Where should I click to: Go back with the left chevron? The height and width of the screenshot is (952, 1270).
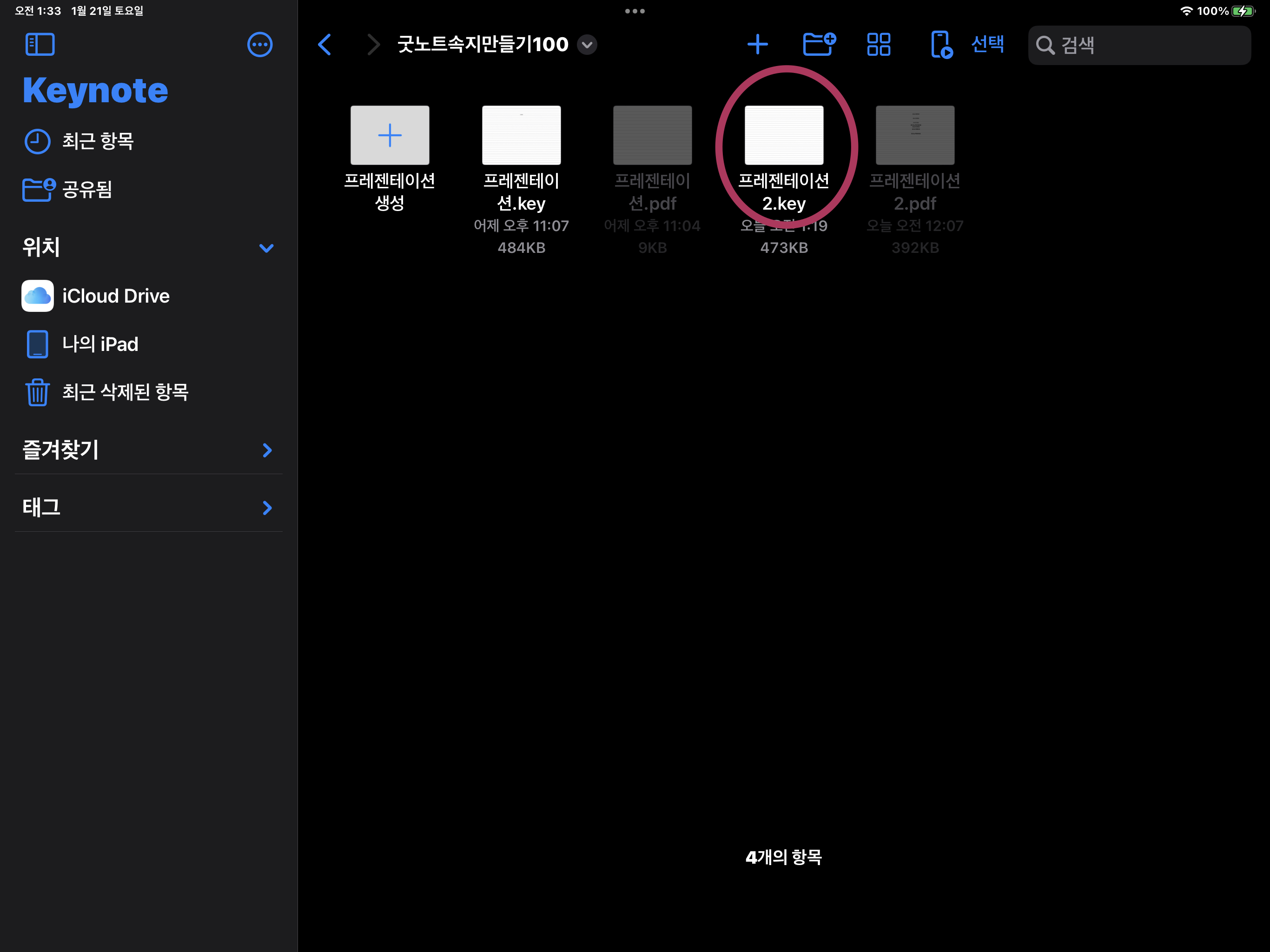tap(324, 44)
